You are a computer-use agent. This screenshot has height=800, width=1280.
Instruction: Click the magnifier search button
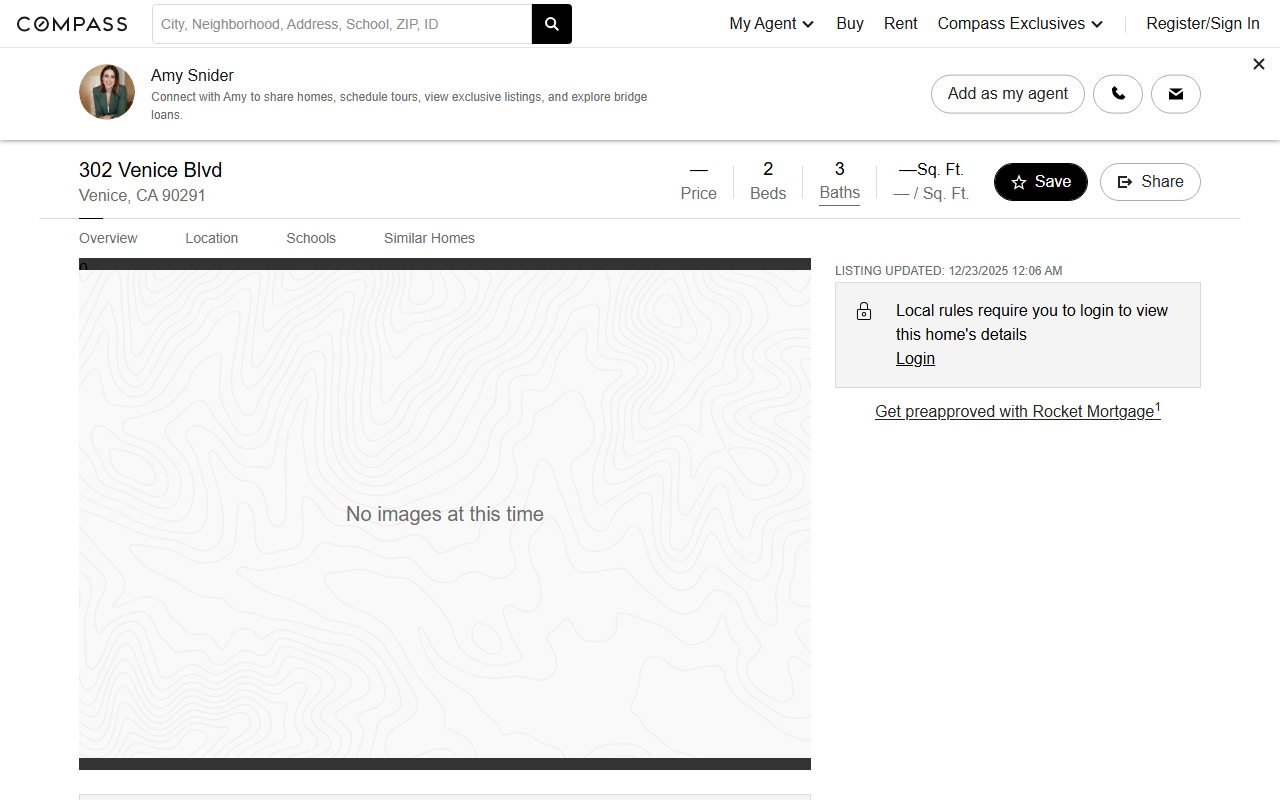tap(552, 24)
